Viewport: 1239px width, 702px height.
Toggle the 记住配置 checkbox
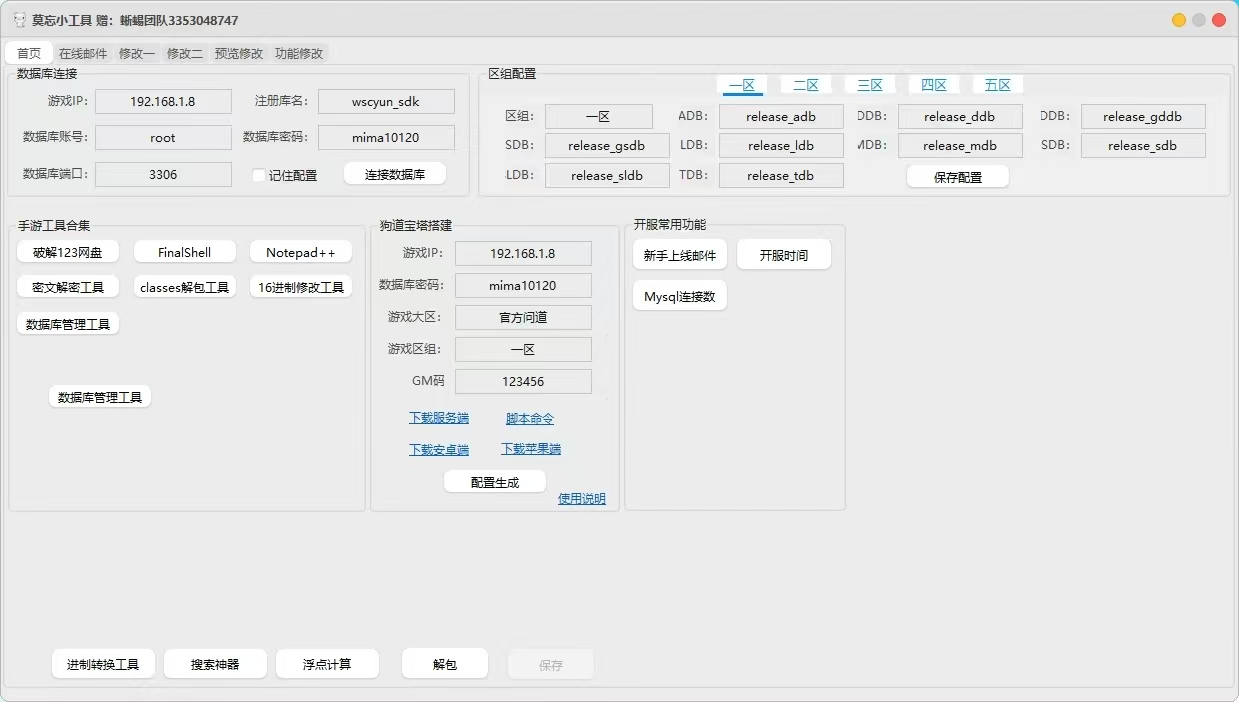[259, 175]
